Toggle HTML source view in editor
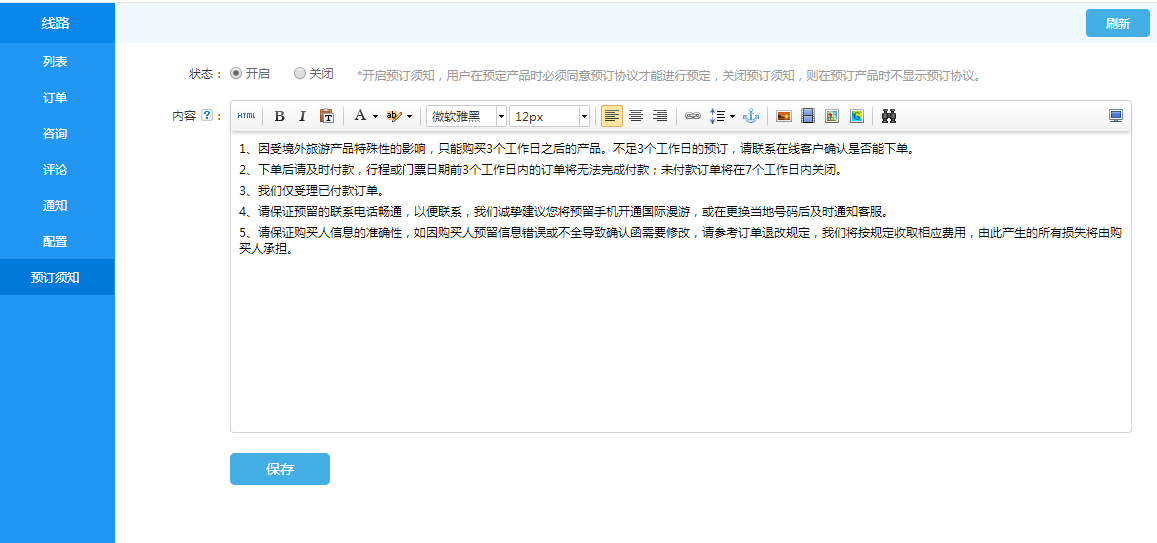The image size is (1157, 543). click(246, 116)
